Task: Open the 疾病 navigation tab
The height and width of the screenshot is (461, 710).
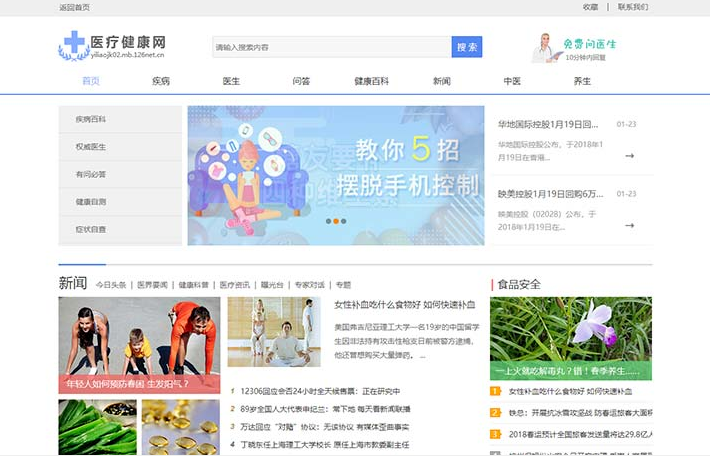Action: click(161, 81)
